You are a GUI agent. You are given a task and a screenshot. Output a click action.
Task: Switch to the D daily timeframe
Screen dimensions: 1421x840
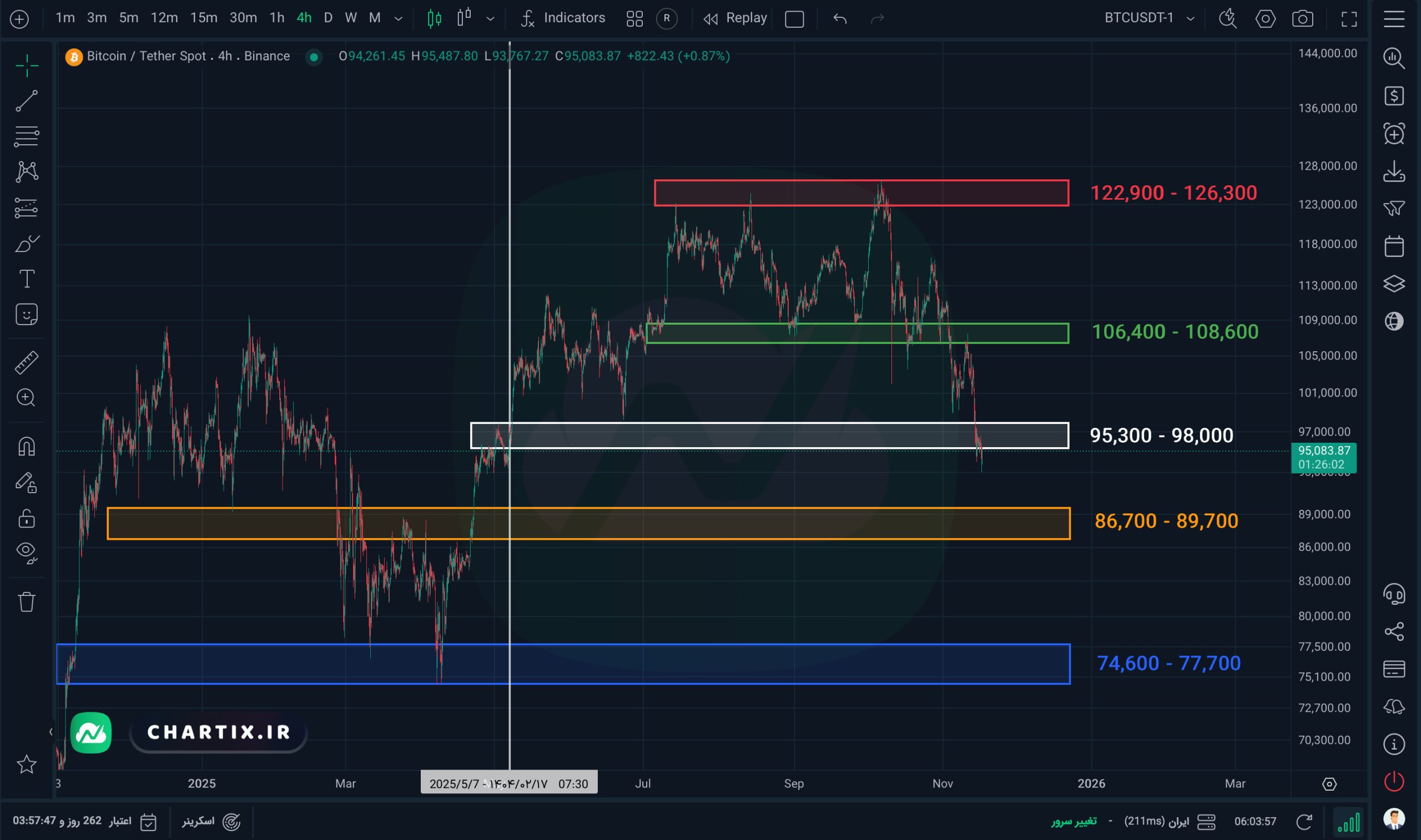(328, 18)
